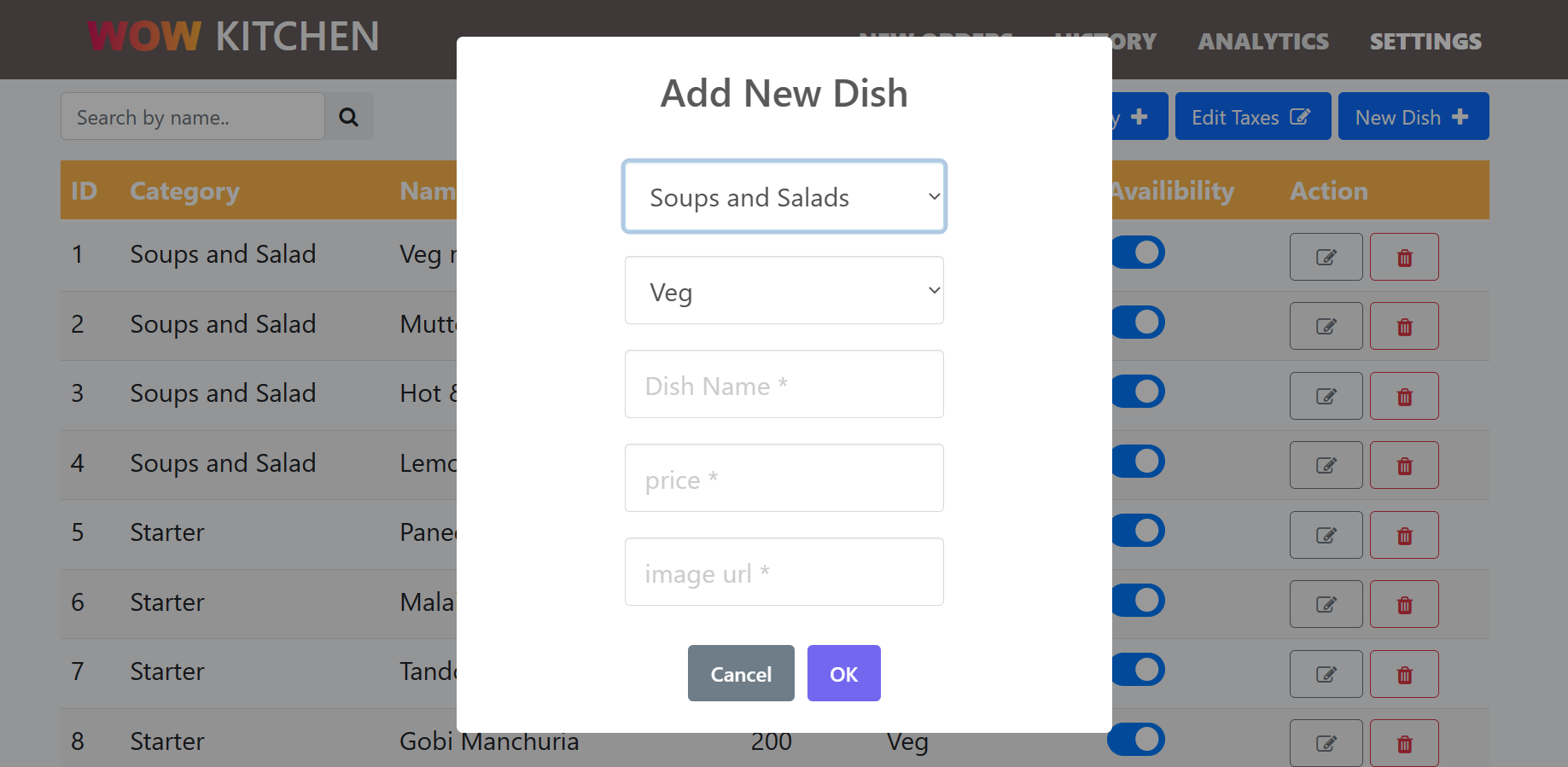This screenshot has width=1568, height=767.
Task: Click the edit icon for Veg row 1
Action: tap(1326, 257)
